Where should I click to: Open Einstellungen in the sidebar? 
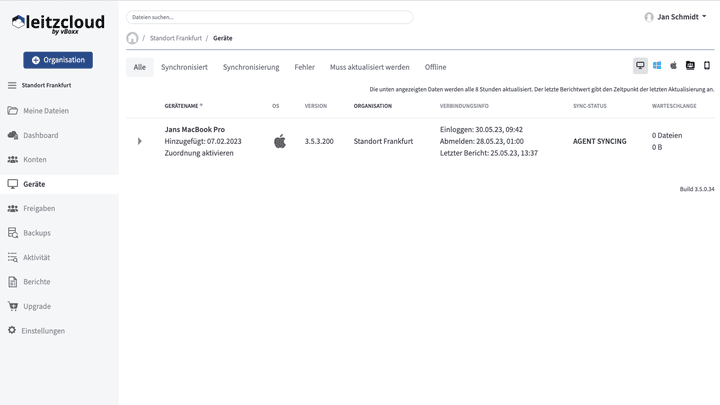pos(43,331)
